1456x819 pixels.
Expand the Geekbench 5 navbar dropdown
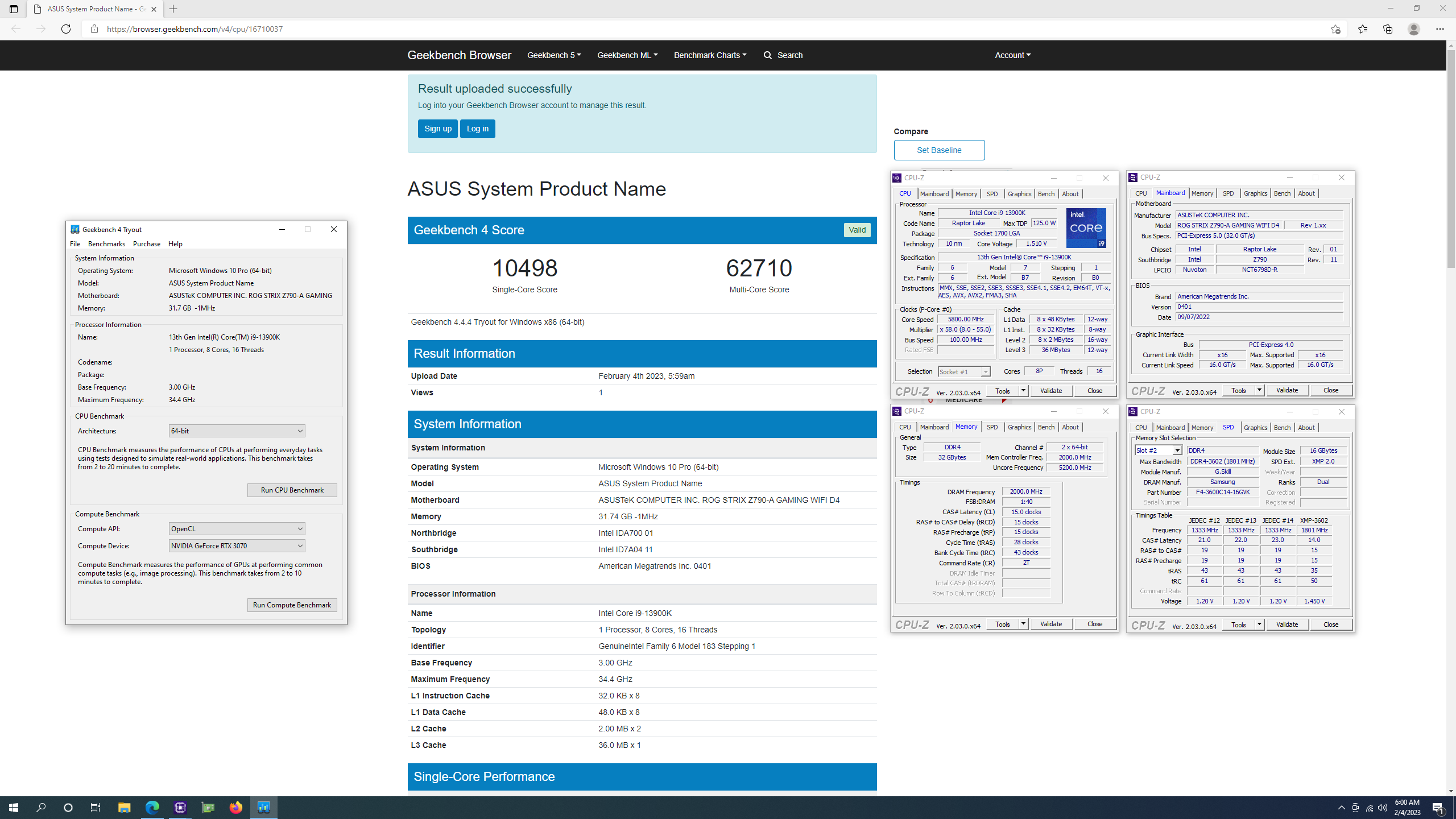[554, 55]
